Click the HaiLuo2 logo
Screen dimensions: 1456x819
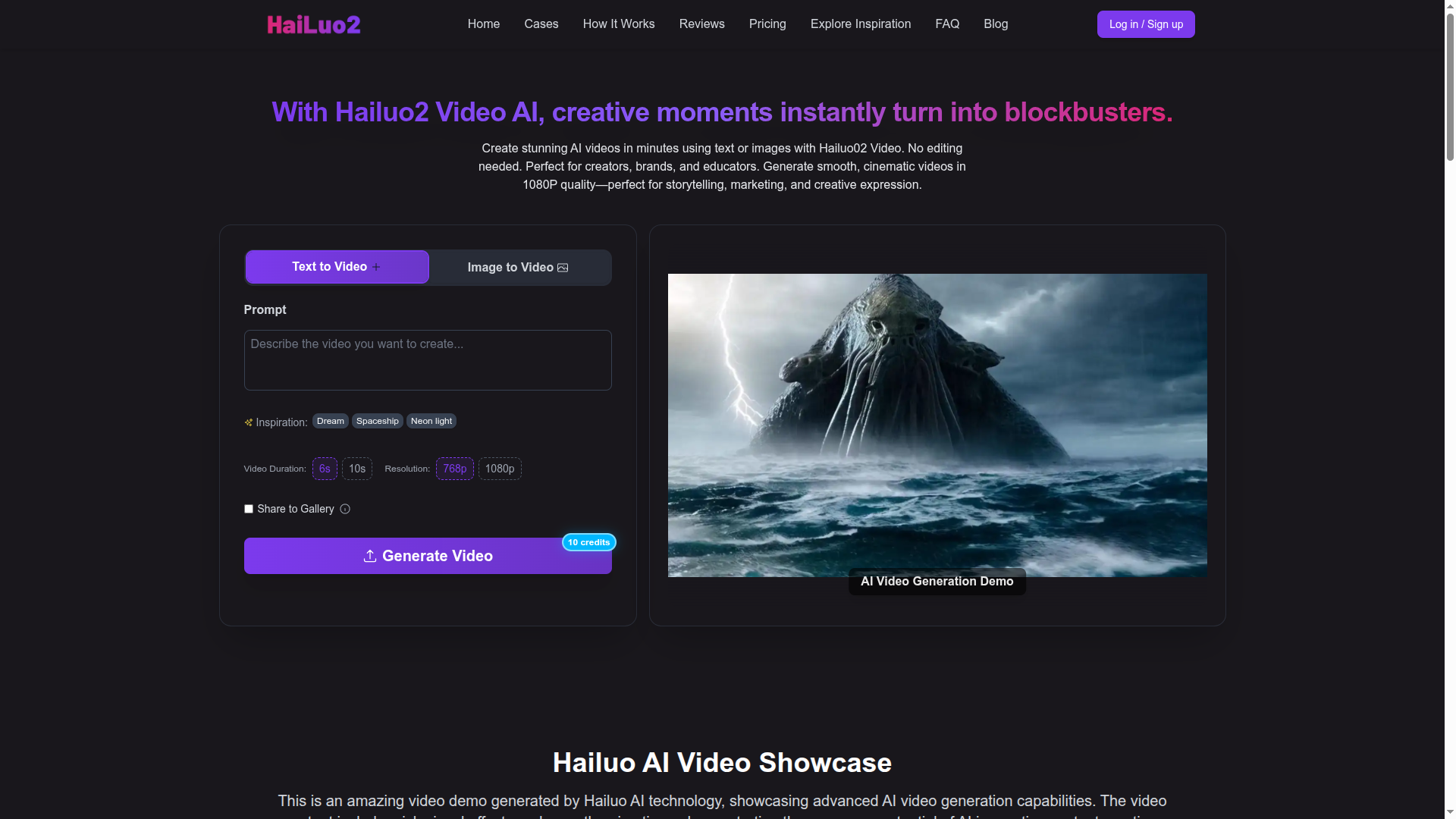point(314,24)
